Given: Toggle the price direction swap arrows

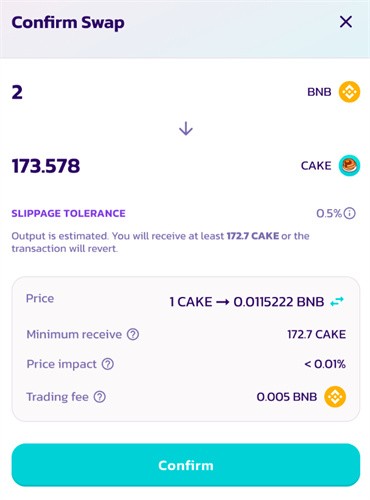Looking at the screenshot, I should pyautogui.click(x=337, y=302).
